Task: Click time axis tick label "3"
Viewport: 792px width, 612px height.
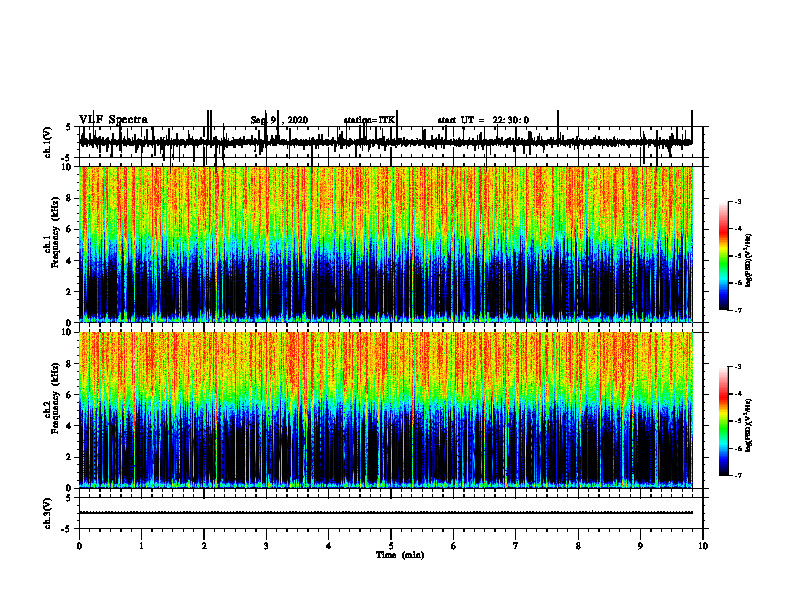Action: [x=266, y=546]
